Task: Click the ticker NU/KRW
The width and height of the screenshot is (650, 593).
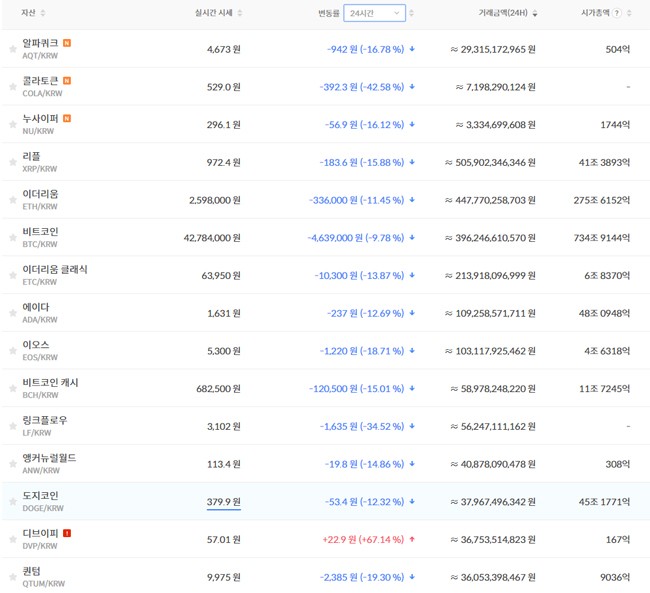Action: pos(38,131)
